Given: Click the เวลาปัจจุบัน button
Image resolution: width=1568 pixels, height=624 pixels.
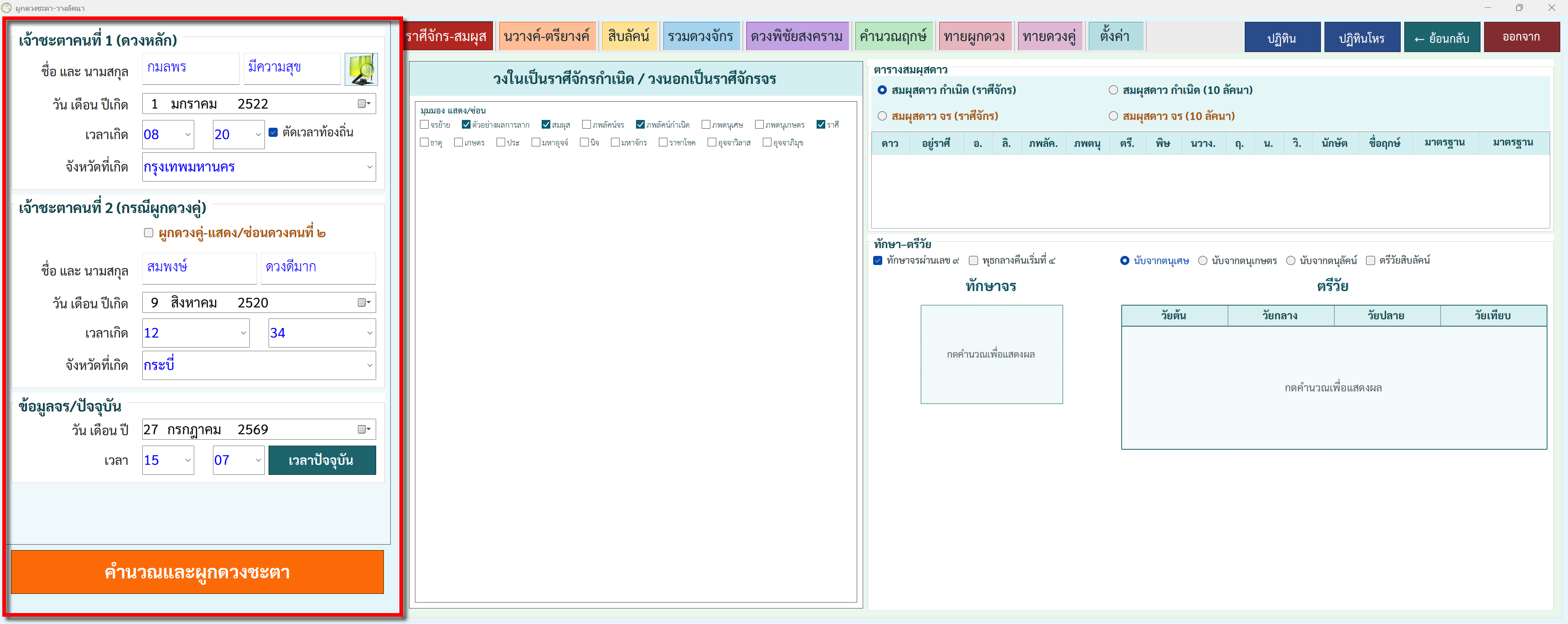Looking at the screenshot, I should point(321,460).
